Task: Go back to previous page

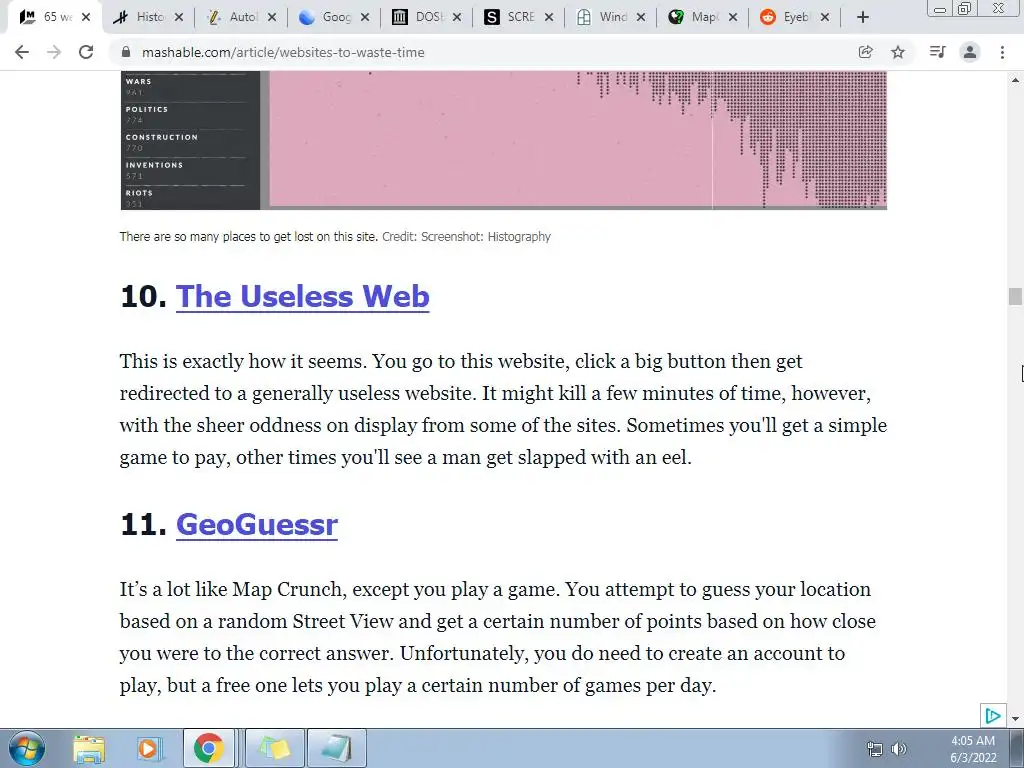Action: [22, 52]
